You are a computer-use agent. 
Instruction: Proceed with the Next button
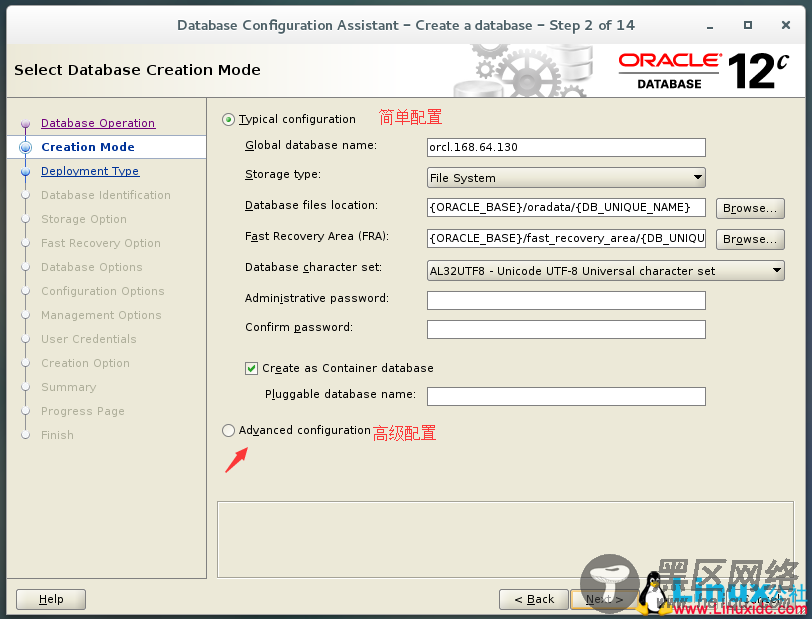click(604, 599)
